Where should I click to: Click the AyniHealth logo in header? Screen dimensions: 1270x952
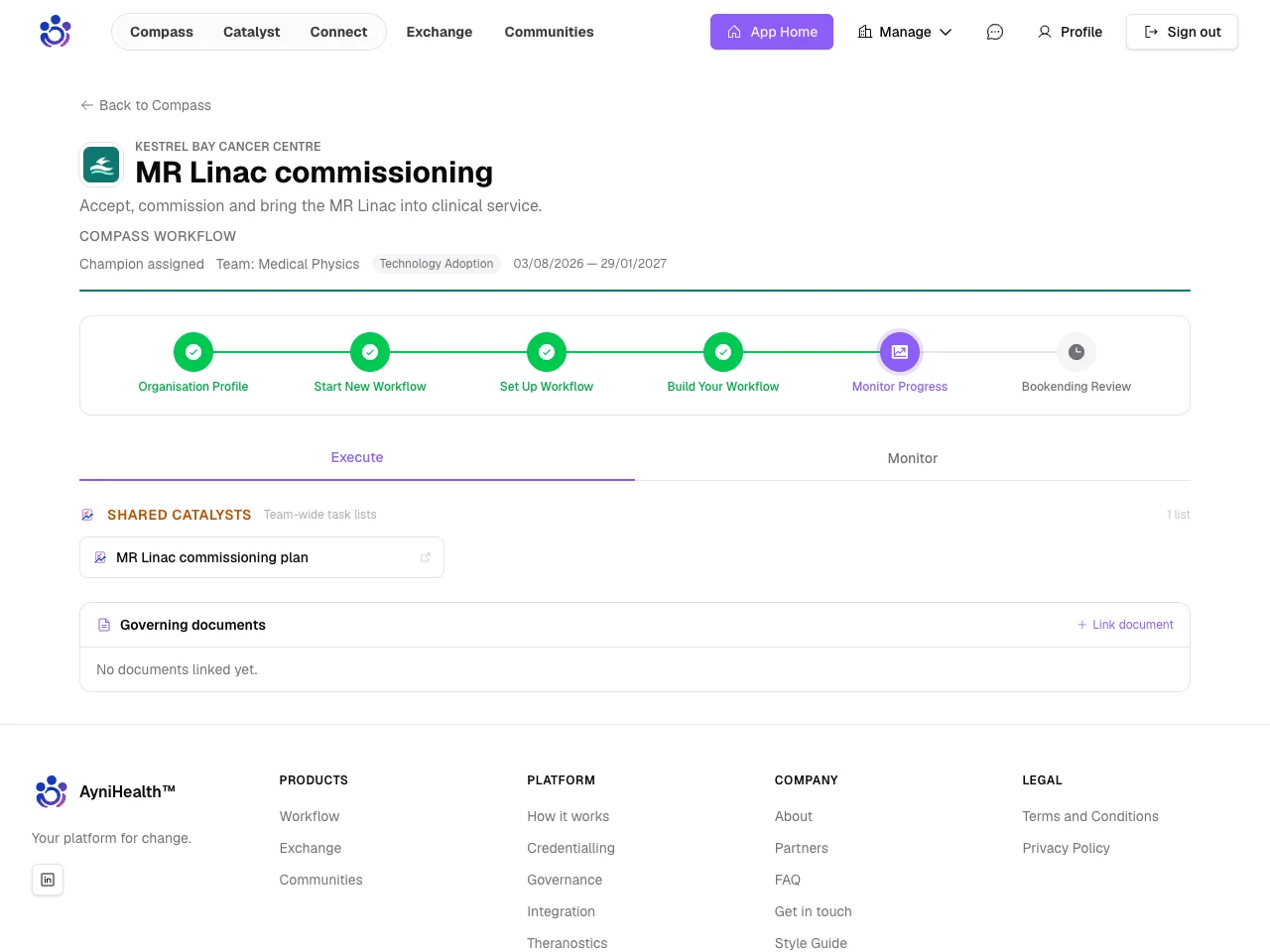56,32
